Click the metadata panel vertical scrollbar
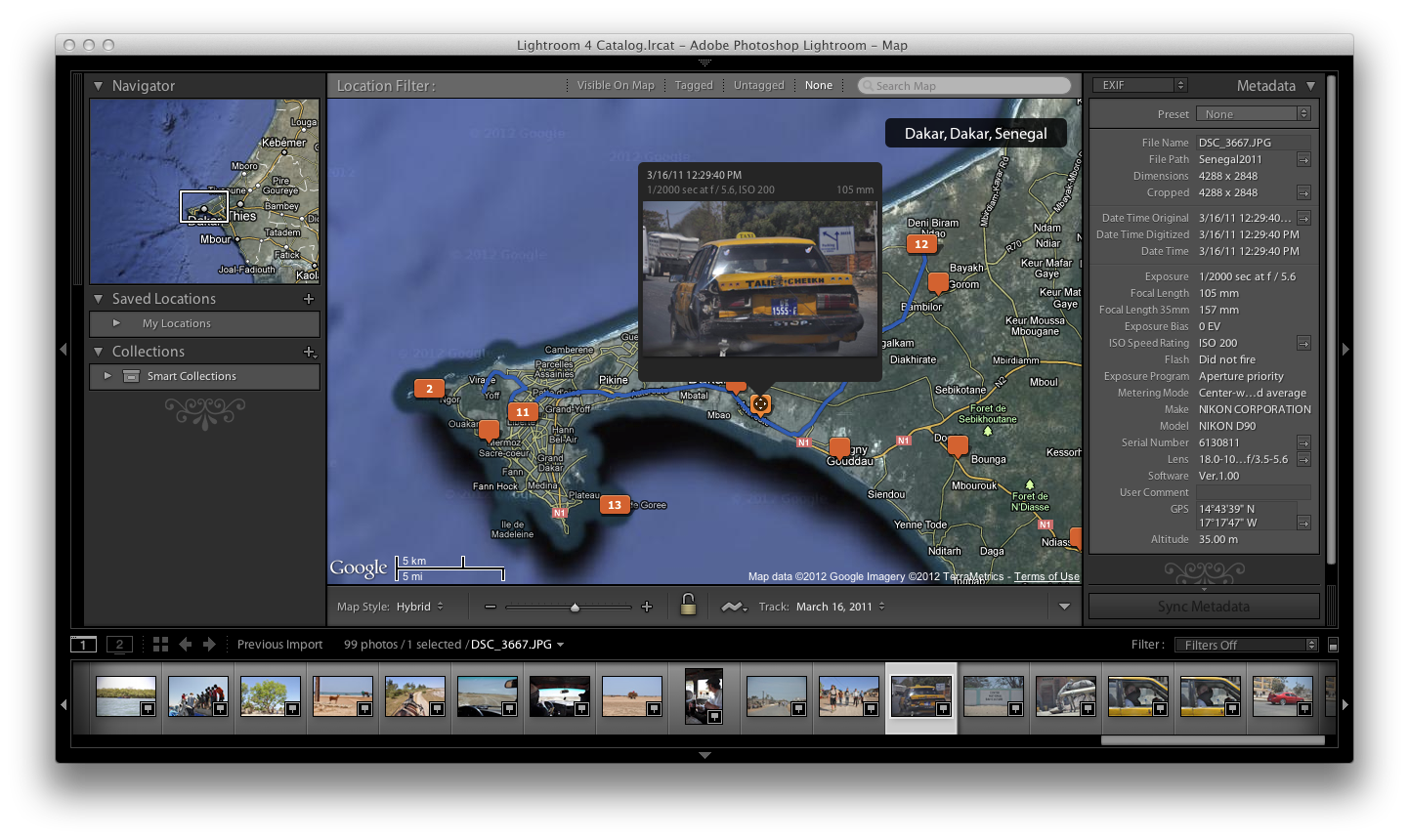This screenshot has width=1409, height=840. click(1331, 317)
